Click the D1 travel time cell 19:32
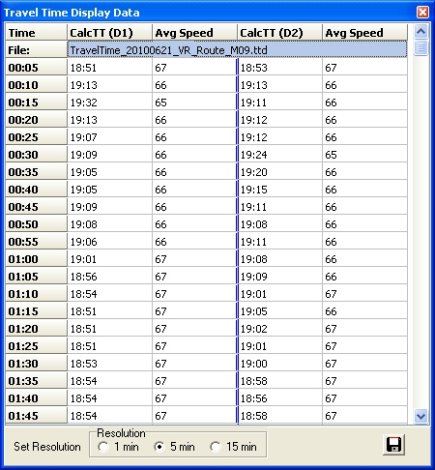The image size is (435, 470). coord(110,102)
